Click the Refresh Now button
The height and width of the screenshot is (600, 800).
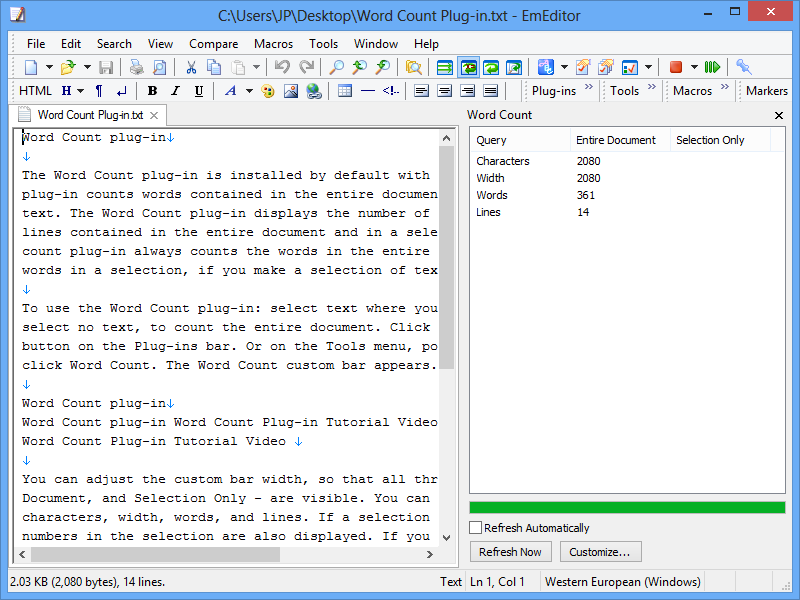point(510,552)
